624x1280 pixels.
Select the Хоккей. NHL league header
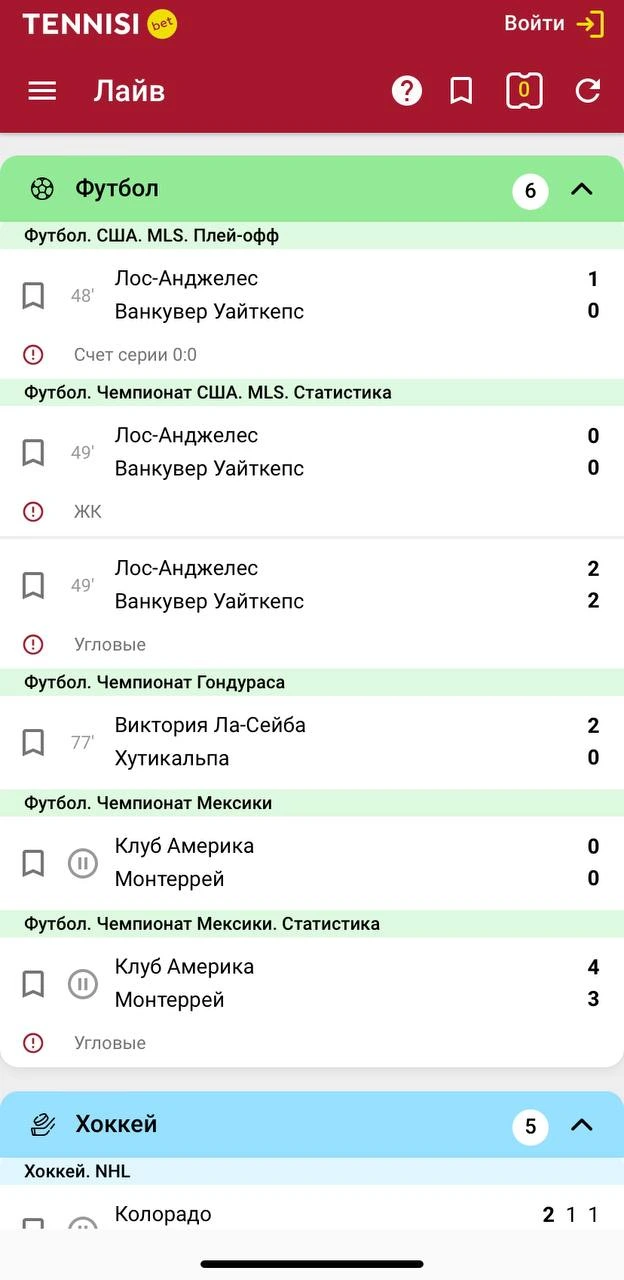coord(312,1170)
